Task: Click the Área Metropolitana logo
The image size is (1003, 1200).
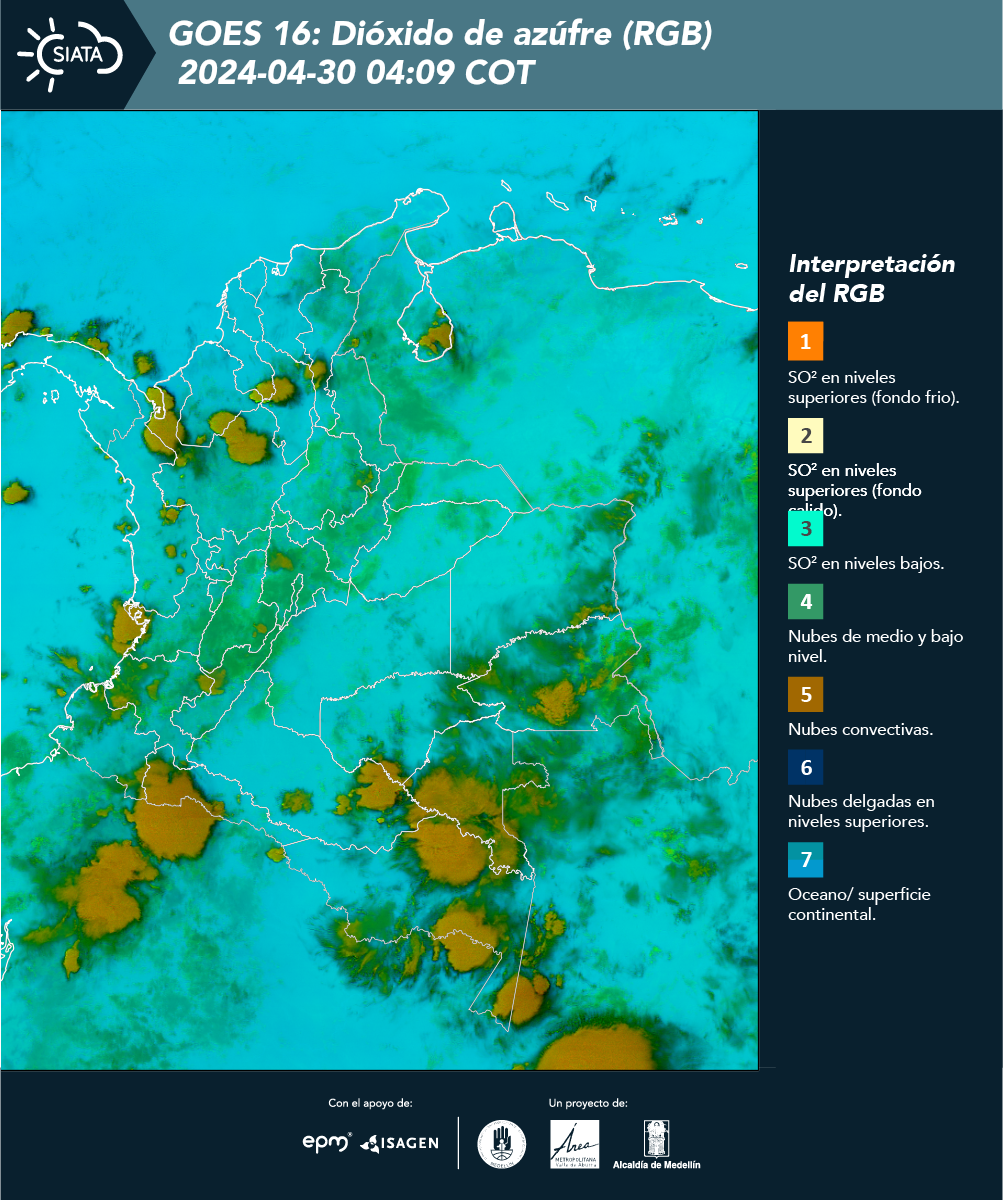Action: [x=575, y=1144]
